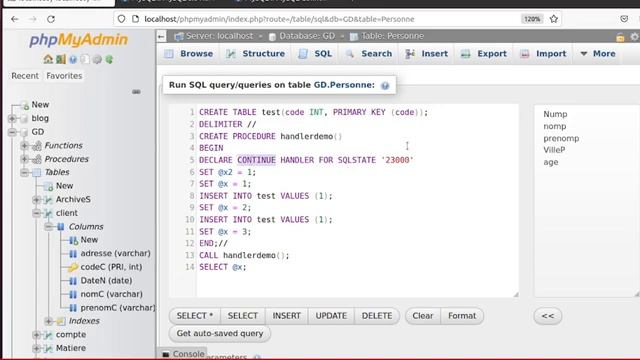Click the link-with-main-panel icon in sidebar
Viewport: 640px width, 360px height.
pos(136,92)
